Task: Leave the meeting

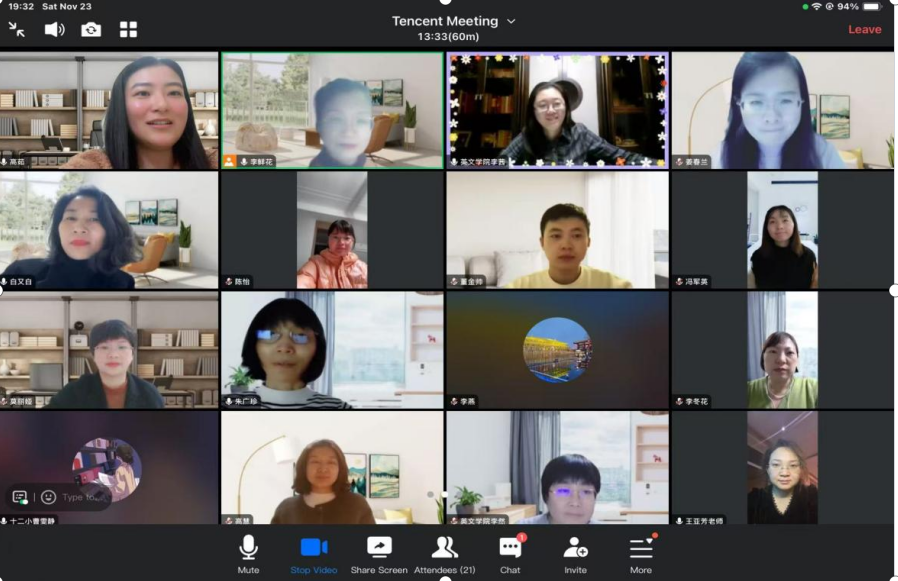Action: pos(864,29)
